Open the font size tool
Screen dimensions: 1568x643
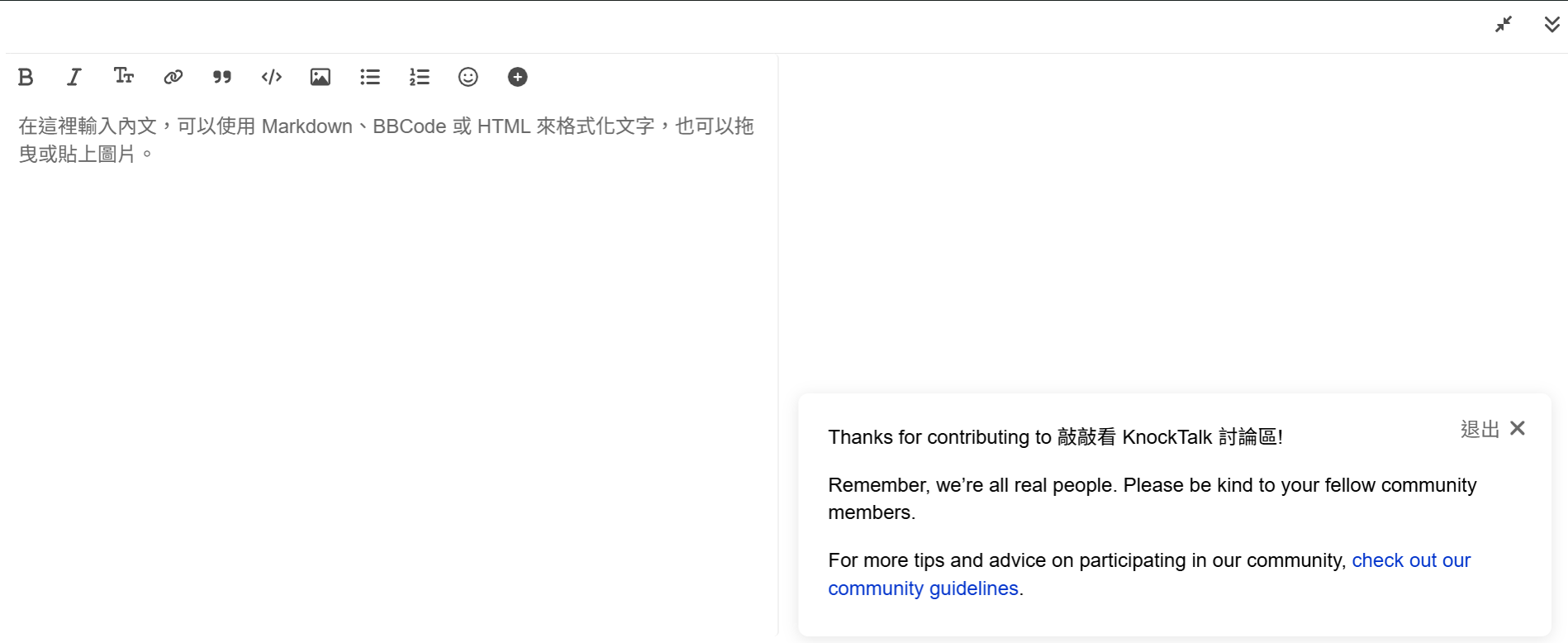click(x=123, y=77)
